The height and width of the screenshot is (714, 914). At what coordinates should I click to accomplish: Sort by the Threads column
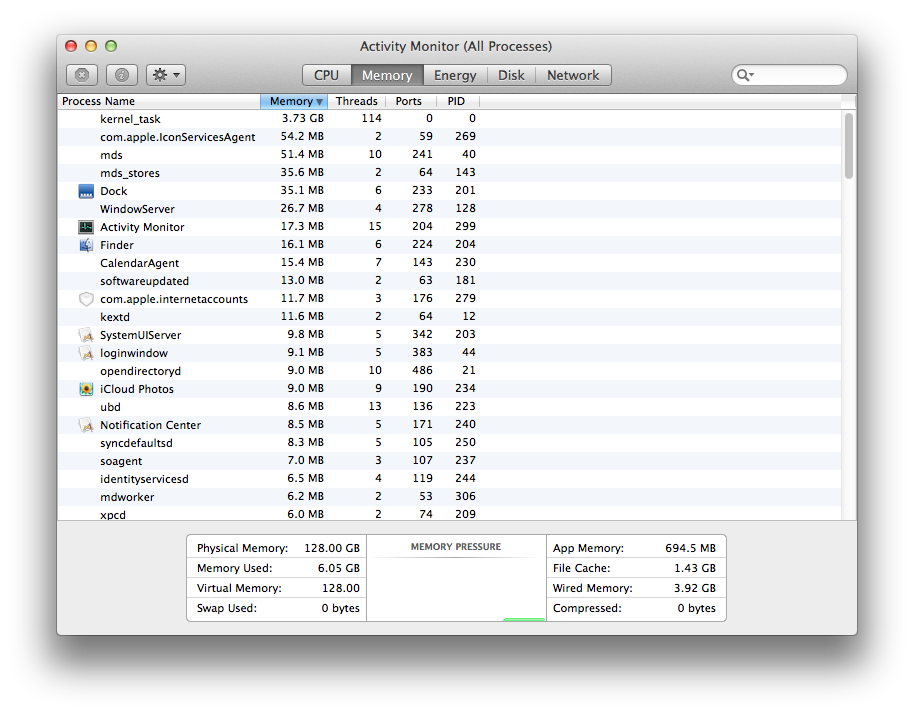(x=357, y=101)
